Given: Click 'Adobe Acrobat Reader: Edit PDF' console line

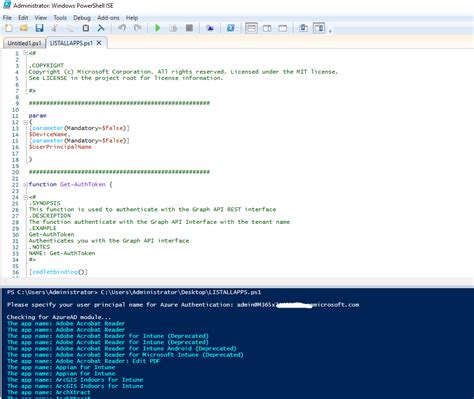Looking at the screenshot, I should 83,361.
